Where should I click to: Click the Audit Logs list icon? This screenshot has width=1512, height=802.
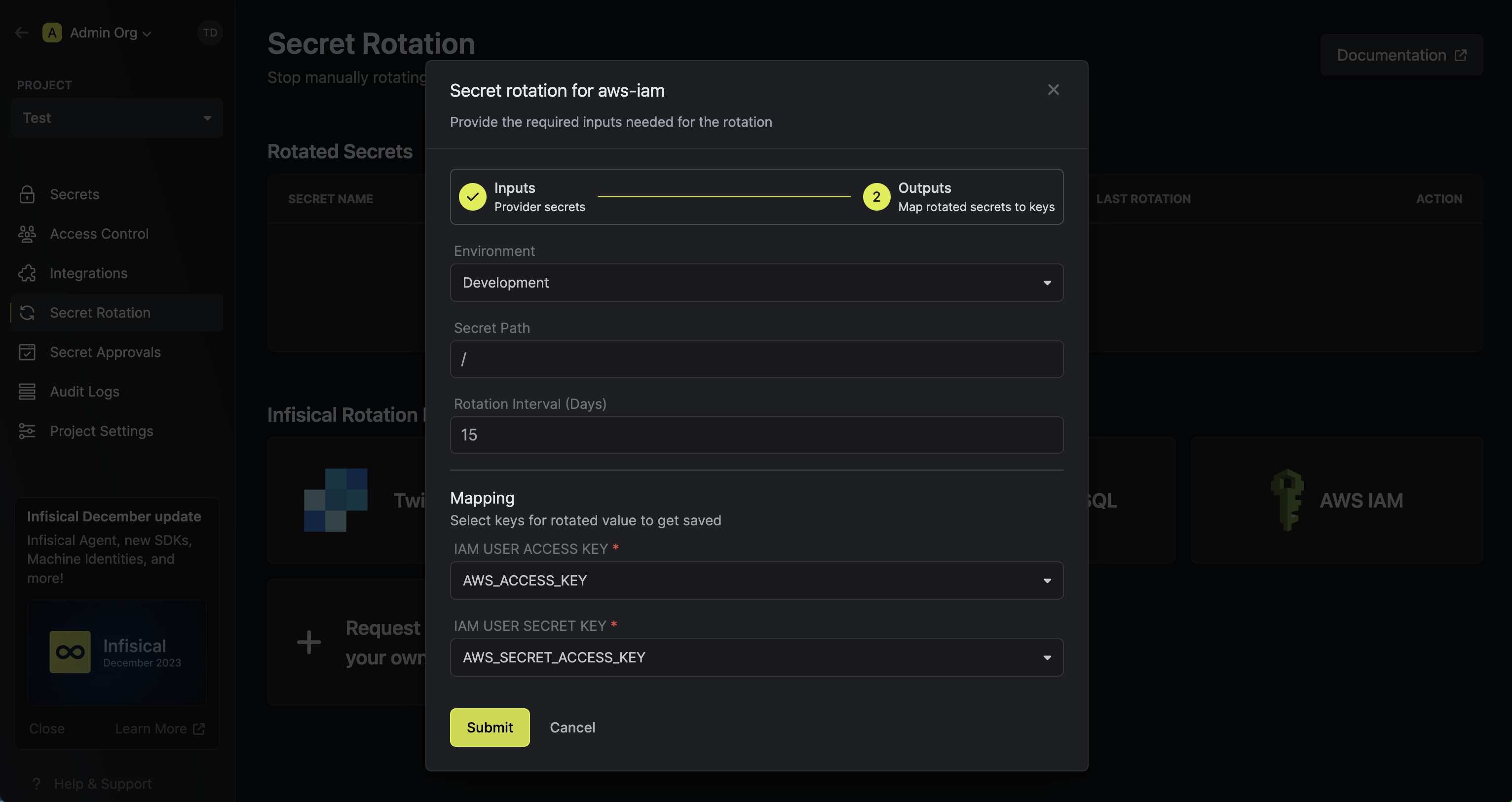[x=27, y=391]
